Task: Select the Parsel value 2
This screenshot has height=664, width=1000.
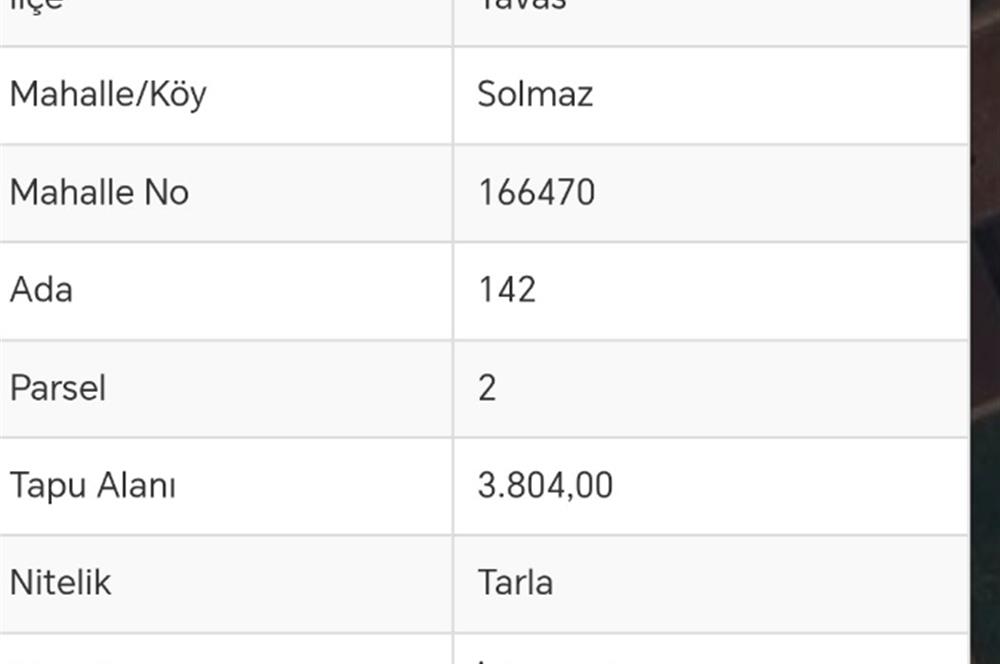Action: pos(487,388)
